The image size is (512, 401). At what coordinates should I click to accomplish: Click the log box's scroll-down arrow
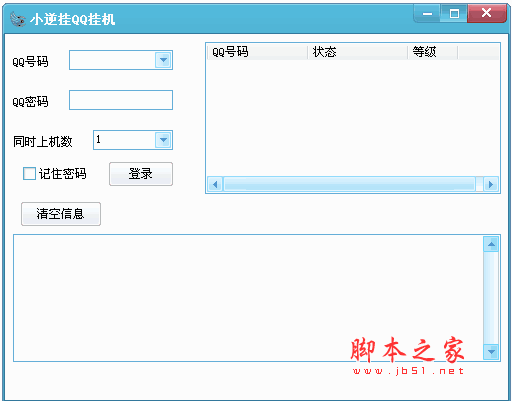[491, 352]
